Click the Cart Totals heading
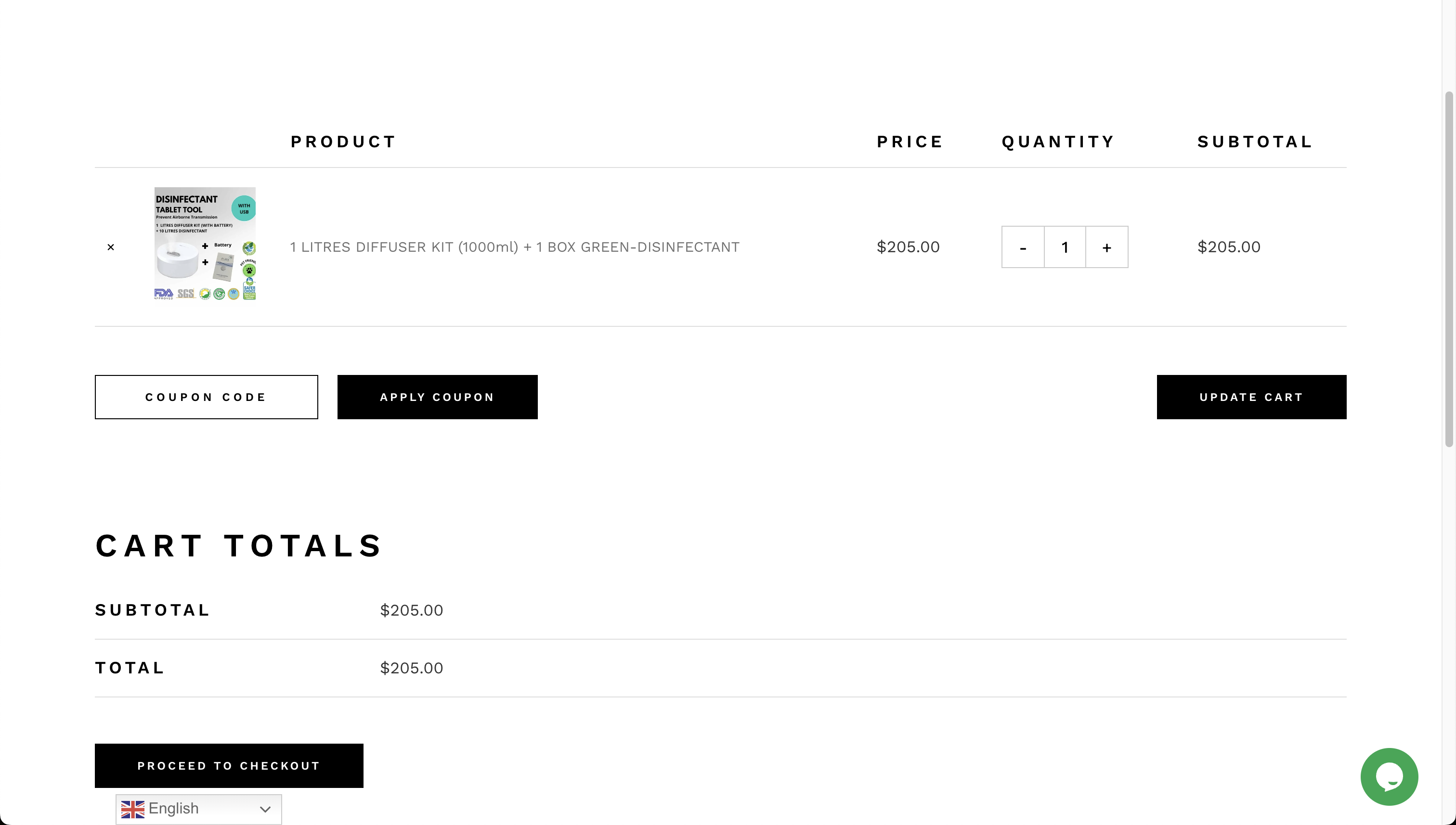Image resolution: width=1456 pixels, height=825 pixels. click(239, 546)
